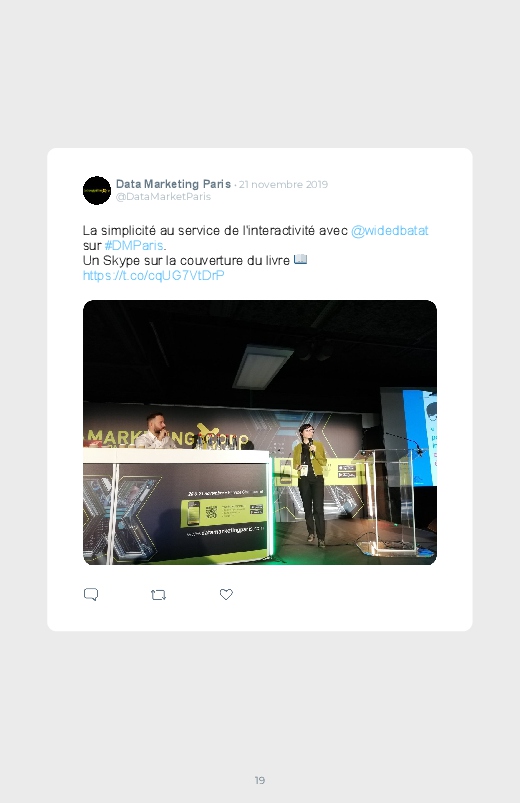
Task: Click the QR code on the desk banner
Action: point(211,512)
